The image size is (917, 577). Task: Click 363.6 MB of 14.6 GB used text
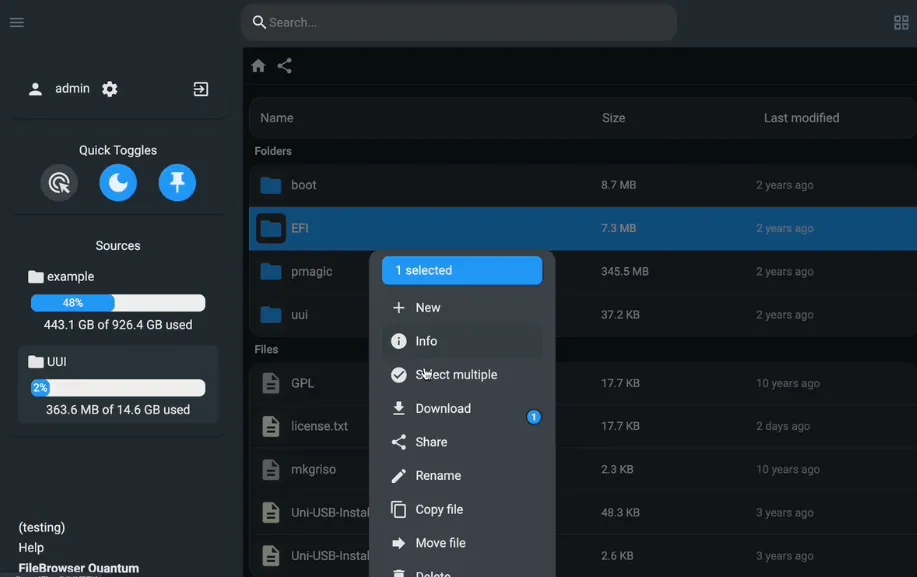click(x=118, y=410)
